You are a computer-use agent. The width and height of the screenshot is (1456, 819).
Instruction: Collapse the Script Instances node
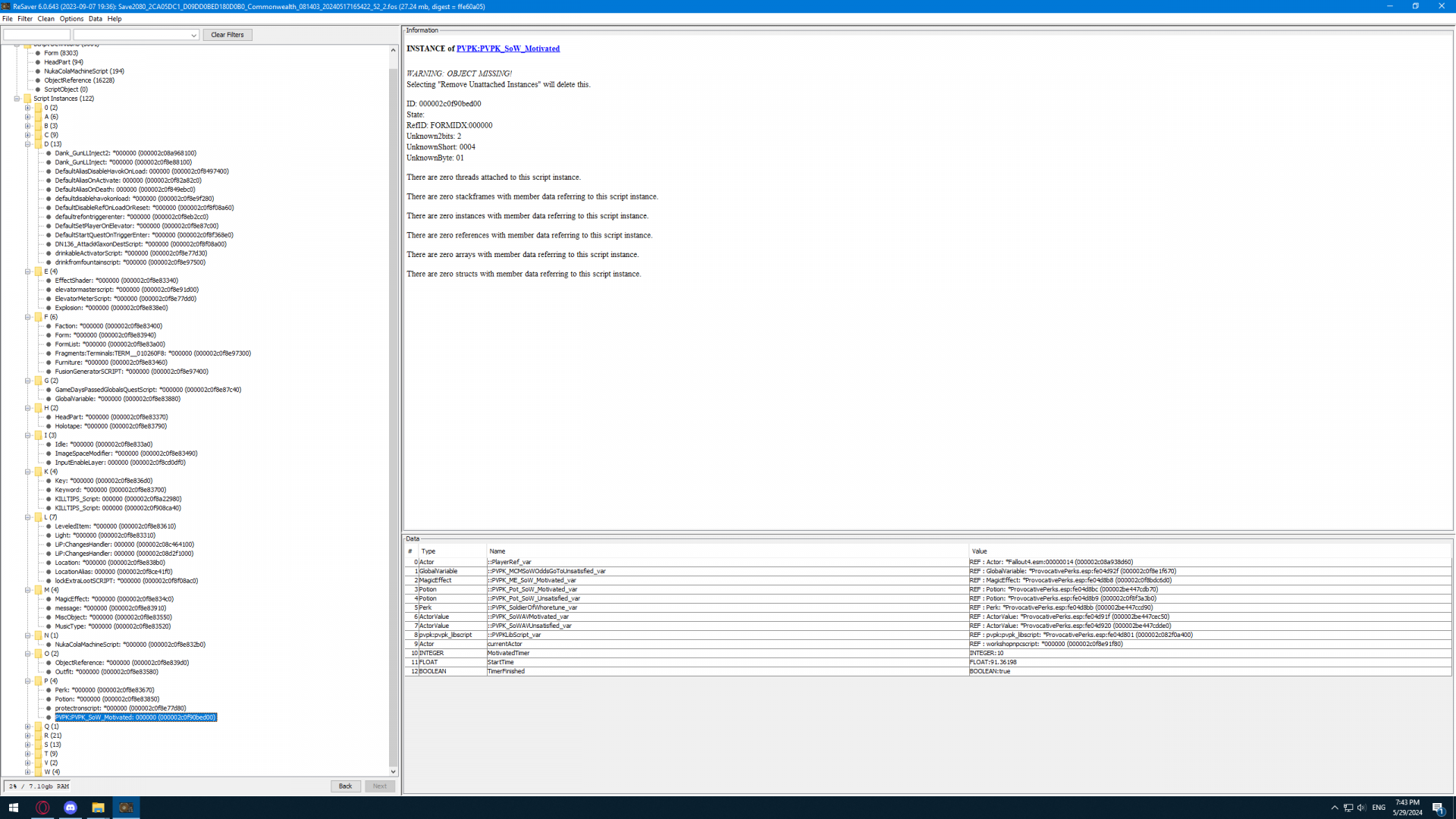point(17,99)
